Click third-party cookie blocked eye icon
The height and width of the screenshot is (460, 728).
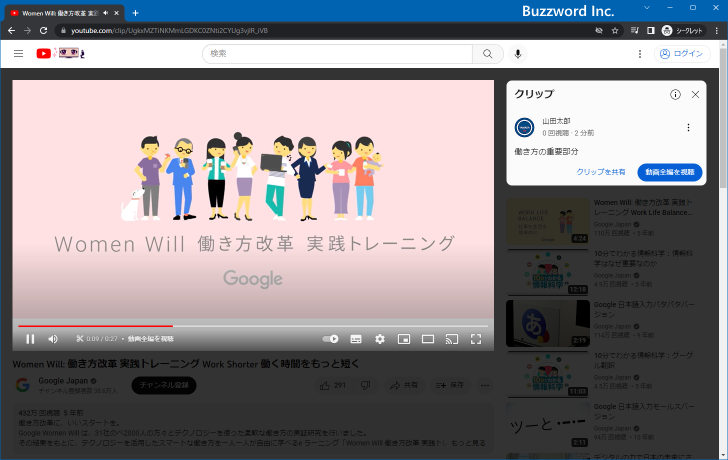click(599, 31)
